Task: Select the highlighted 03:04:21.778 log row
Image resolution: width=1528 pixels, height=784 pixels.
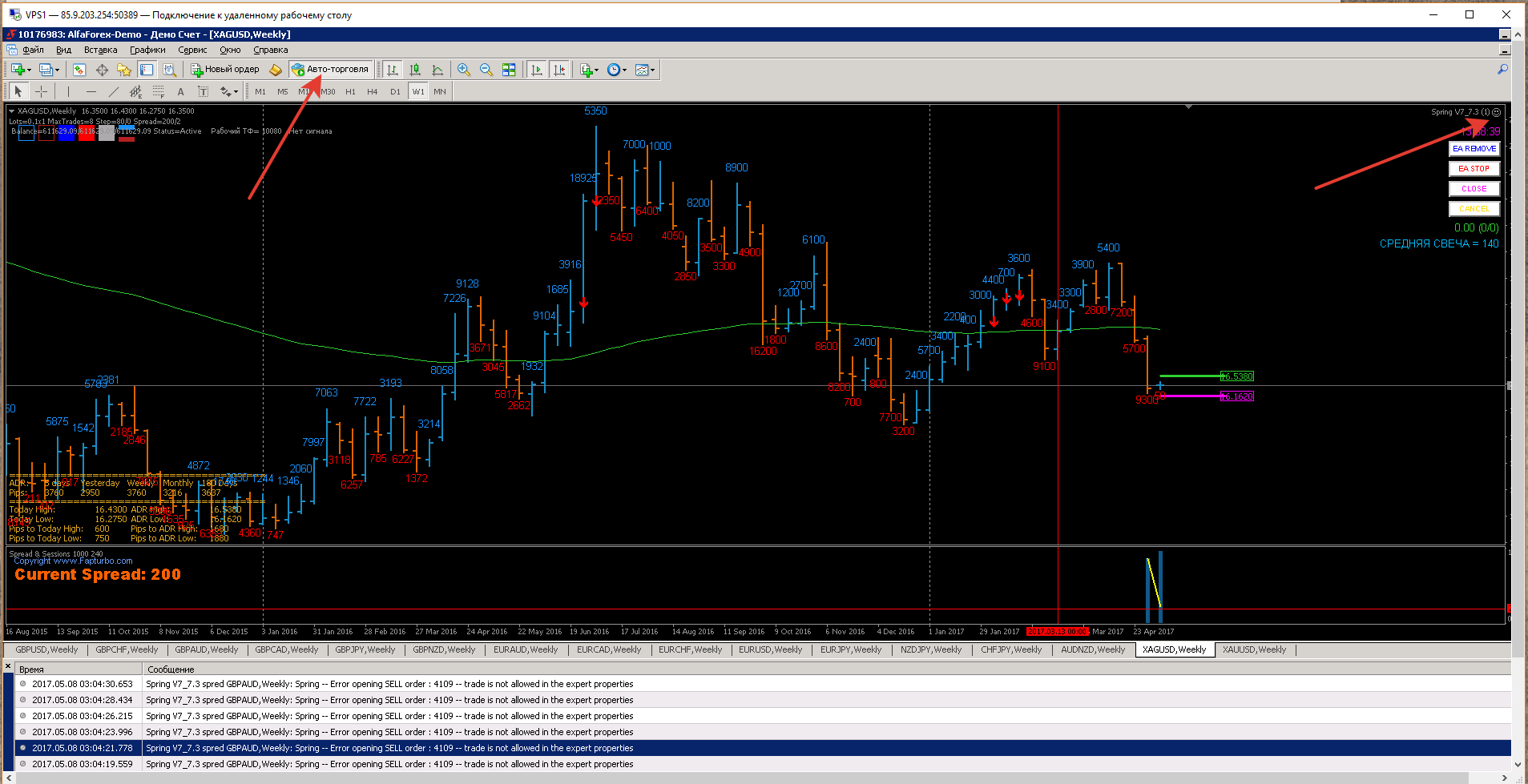Action: pos(763,748)
